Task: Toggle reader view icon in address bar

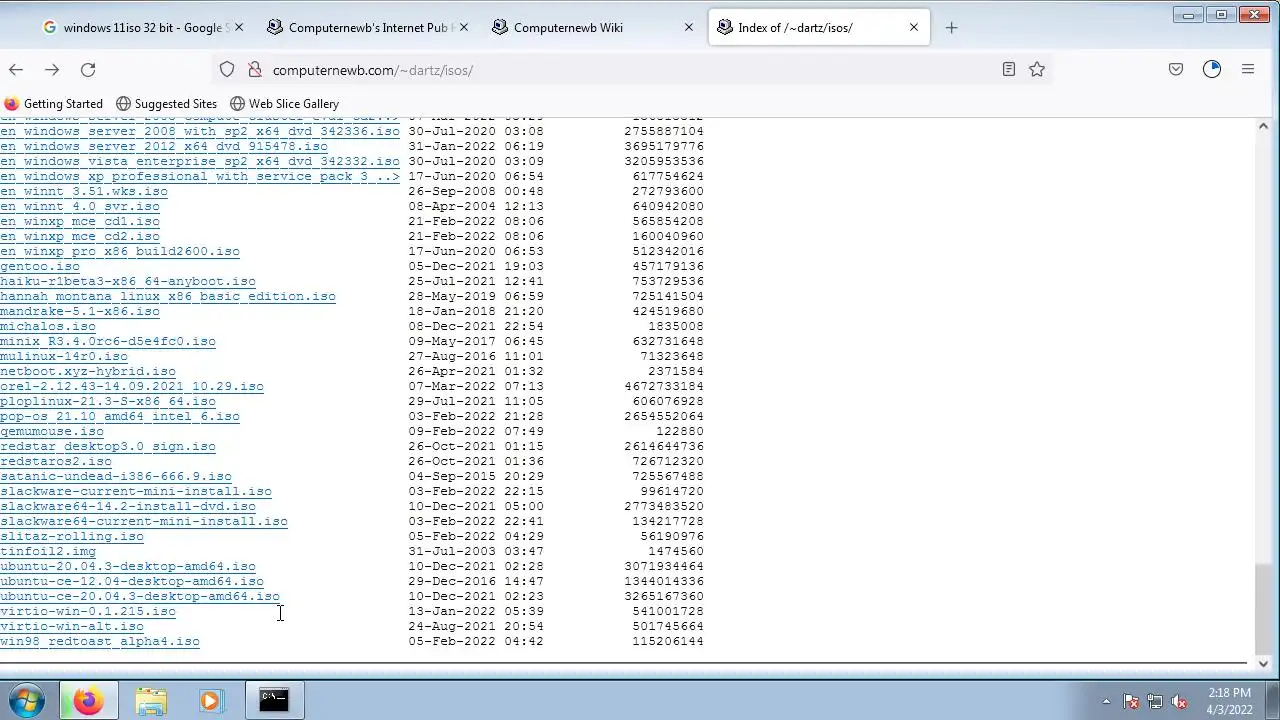Action: (1008, 69)
